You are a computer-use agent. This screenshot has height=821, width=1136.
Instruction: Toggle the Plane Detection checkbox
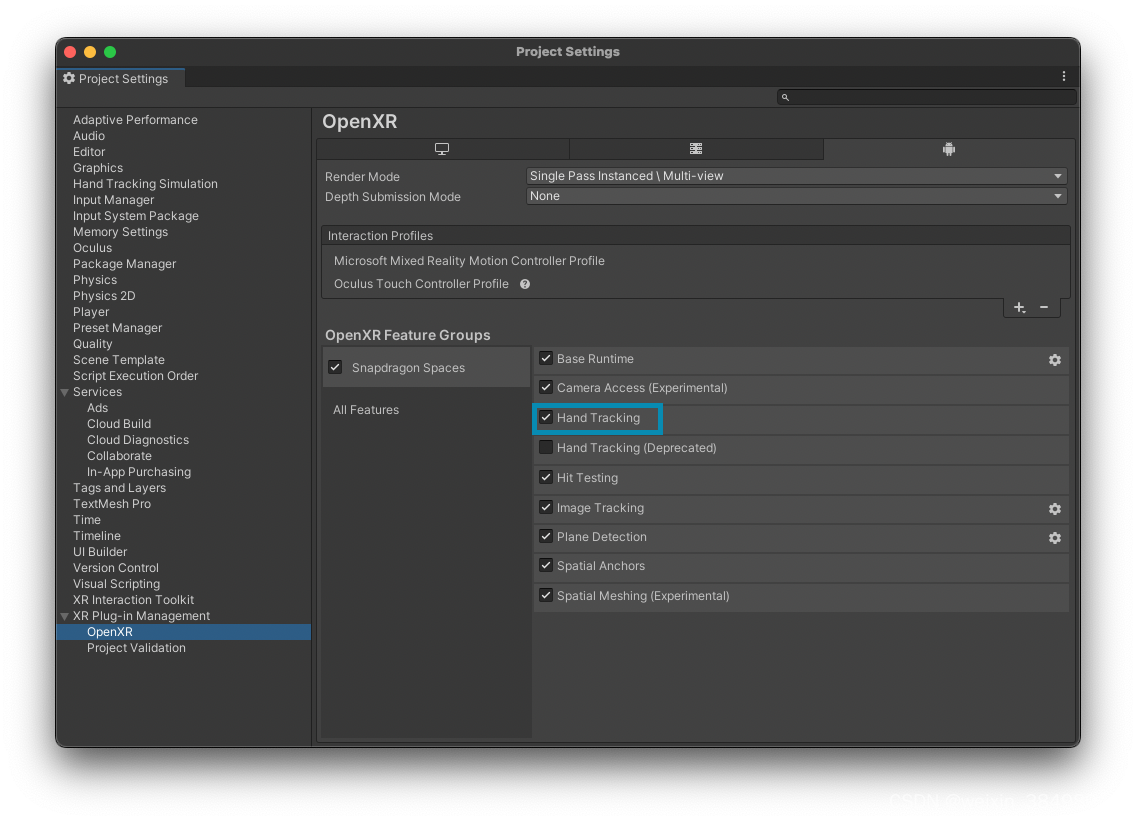point(546,537)
